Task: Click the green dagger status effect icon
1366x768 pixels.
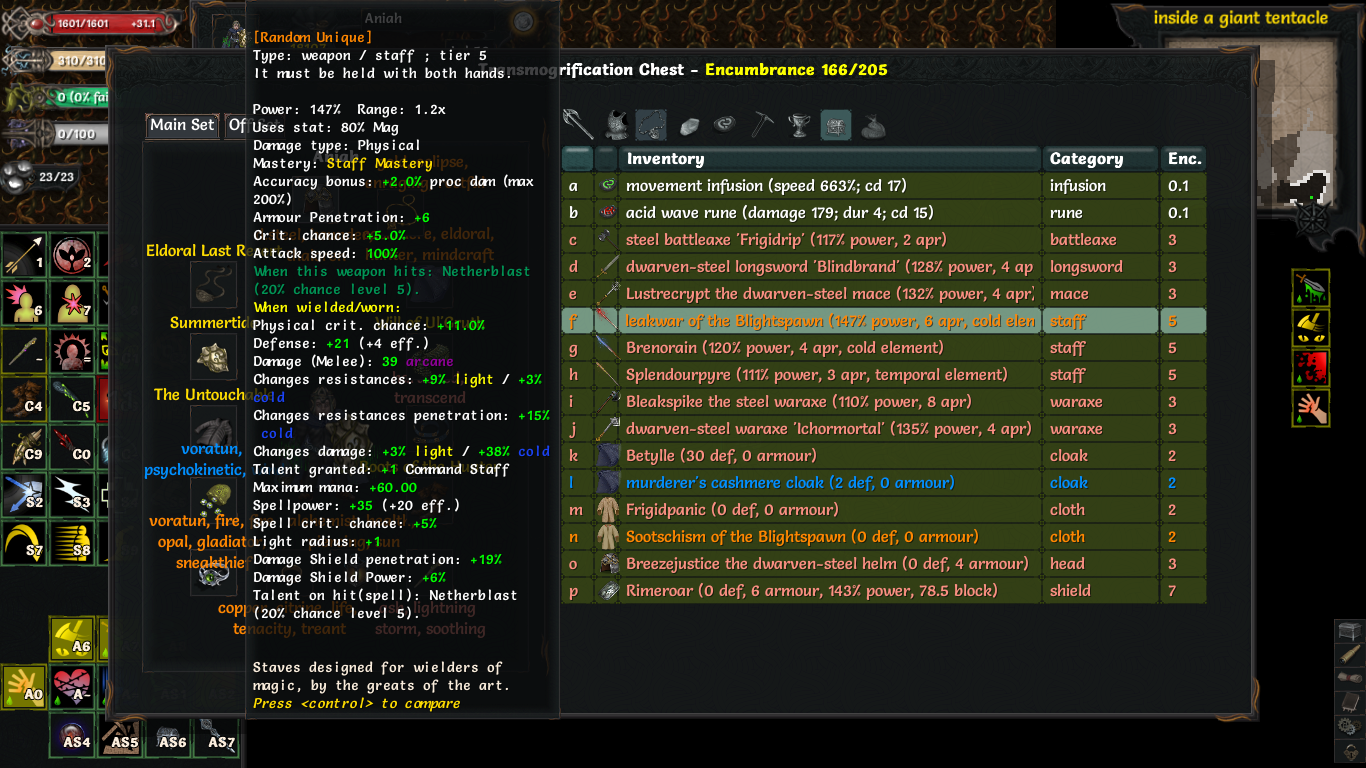Action: tap(1311, 288)
